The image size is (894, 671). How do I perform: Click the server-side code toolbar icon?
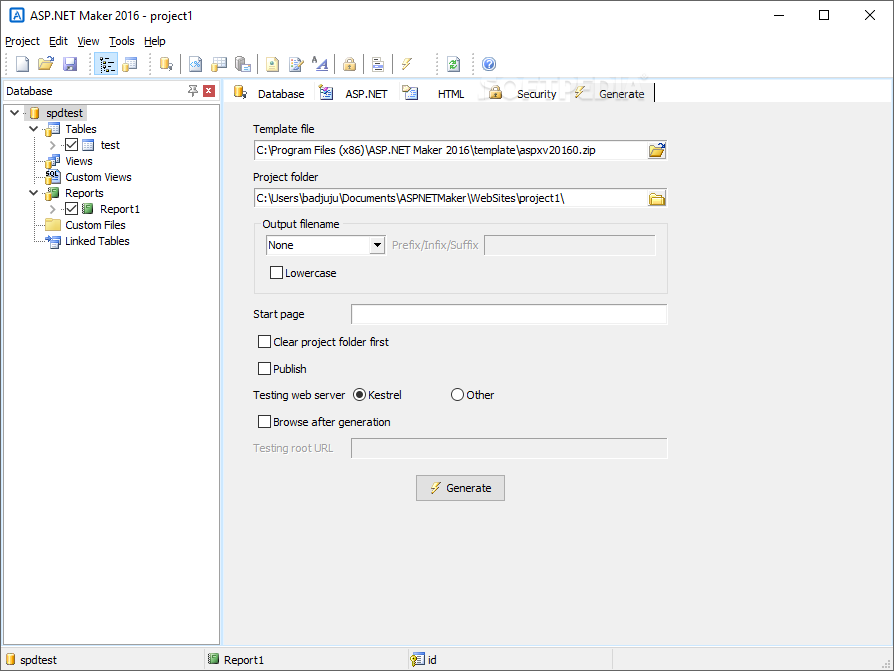[195, 64]
